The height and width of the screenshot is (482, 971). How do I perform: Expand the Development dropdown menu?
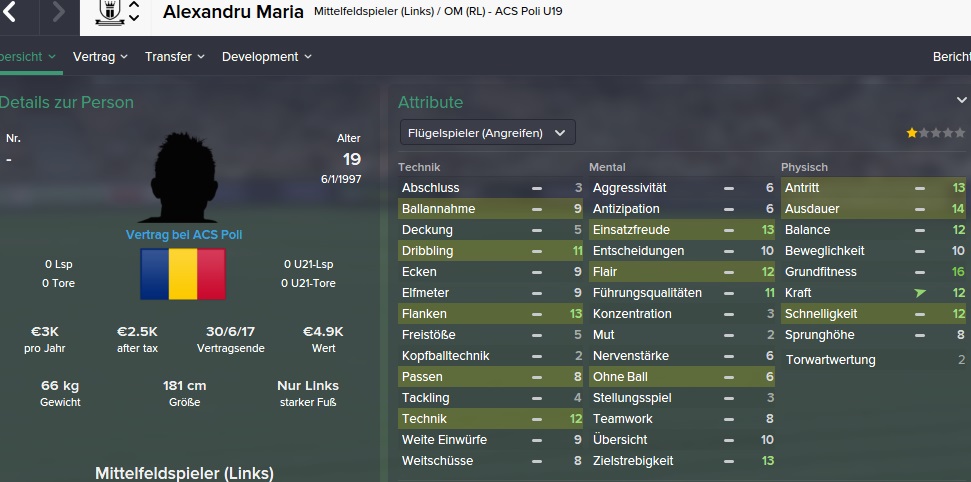click(266, 57)
